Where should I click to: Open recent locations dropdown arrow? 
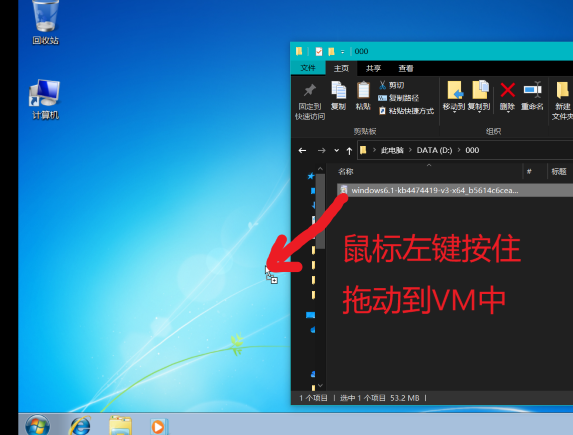coord(337,151)
